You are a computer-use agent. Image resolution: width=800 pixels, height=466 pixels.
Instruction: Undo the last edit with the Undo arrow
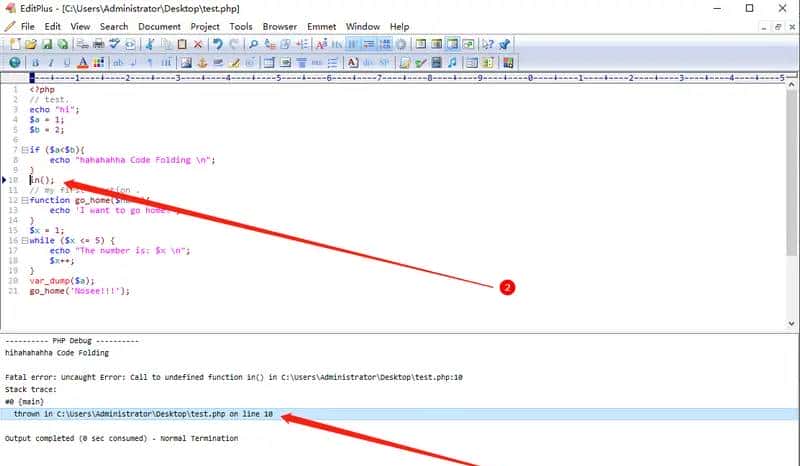(x=218, y=44)
